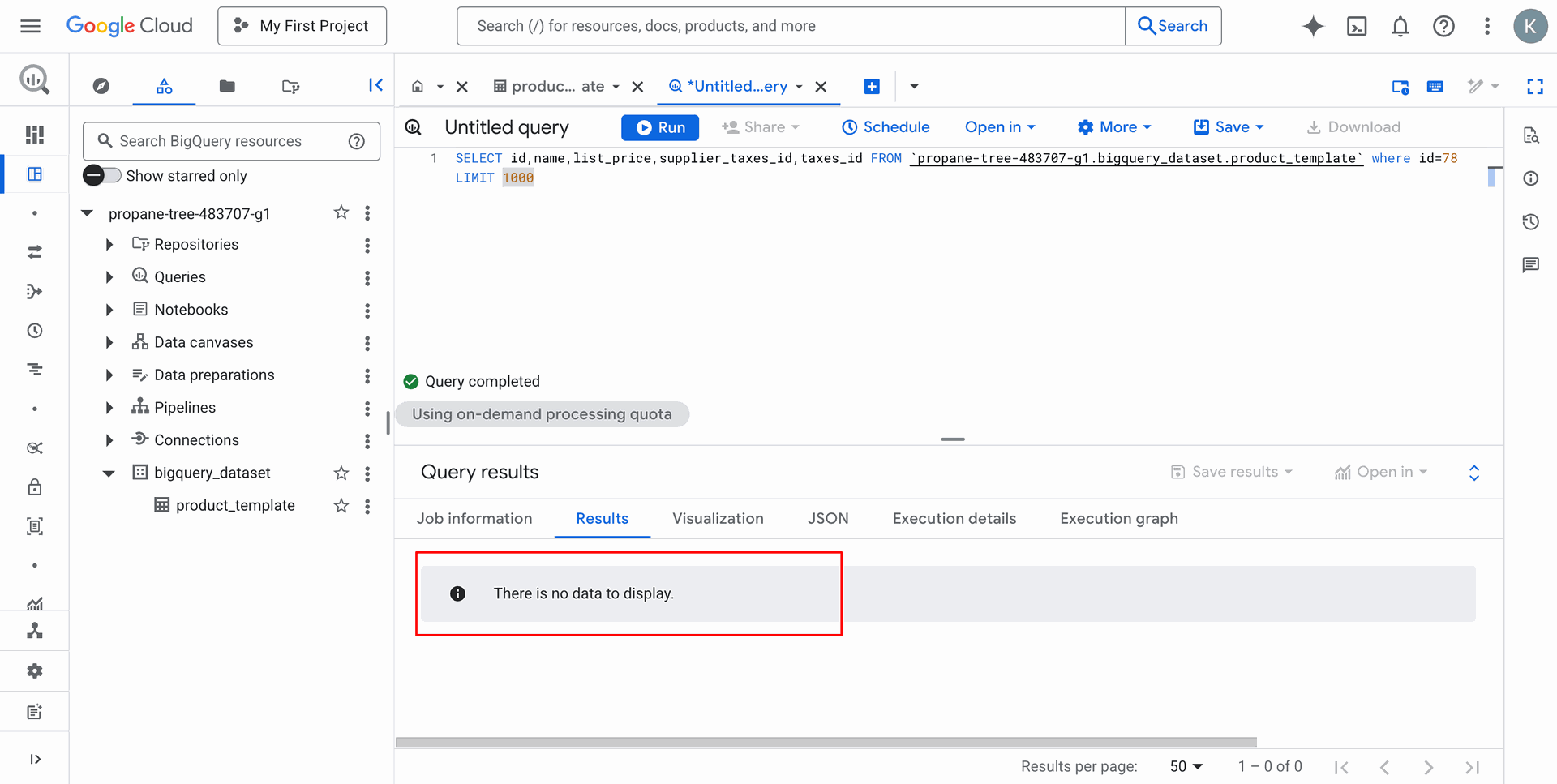The width and height of the screenshot is (1557, 784).
Task: Switch to Job information tab
Action: (x=474, y=519)
